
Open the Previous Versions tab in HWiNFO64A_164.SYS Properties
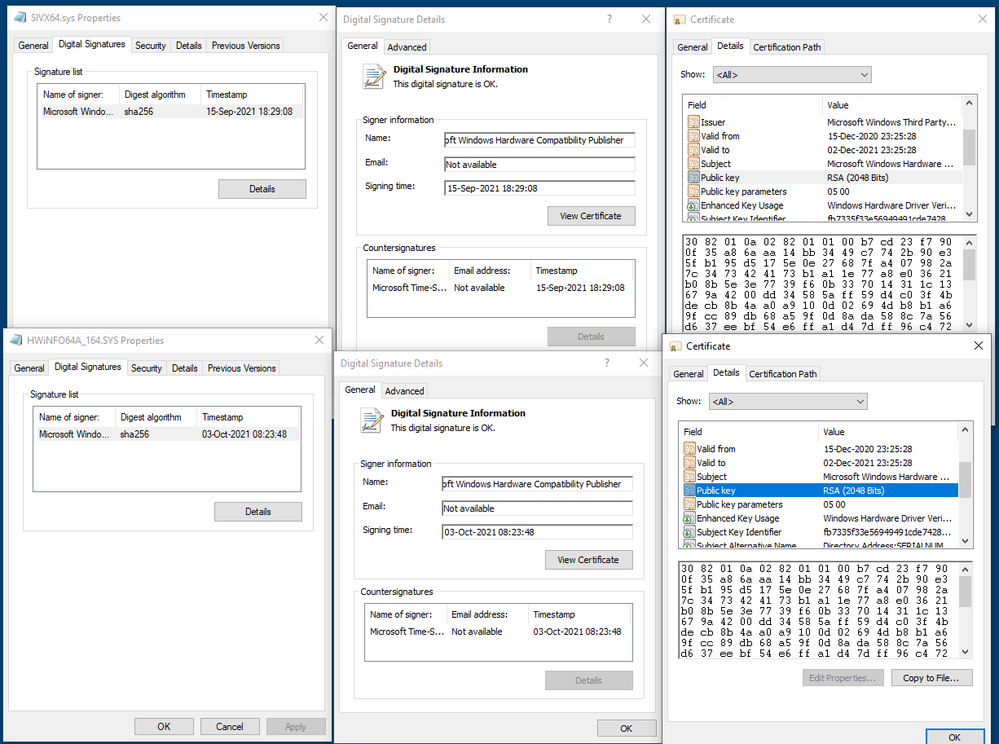pyautogui.click(x=241, y=368)
